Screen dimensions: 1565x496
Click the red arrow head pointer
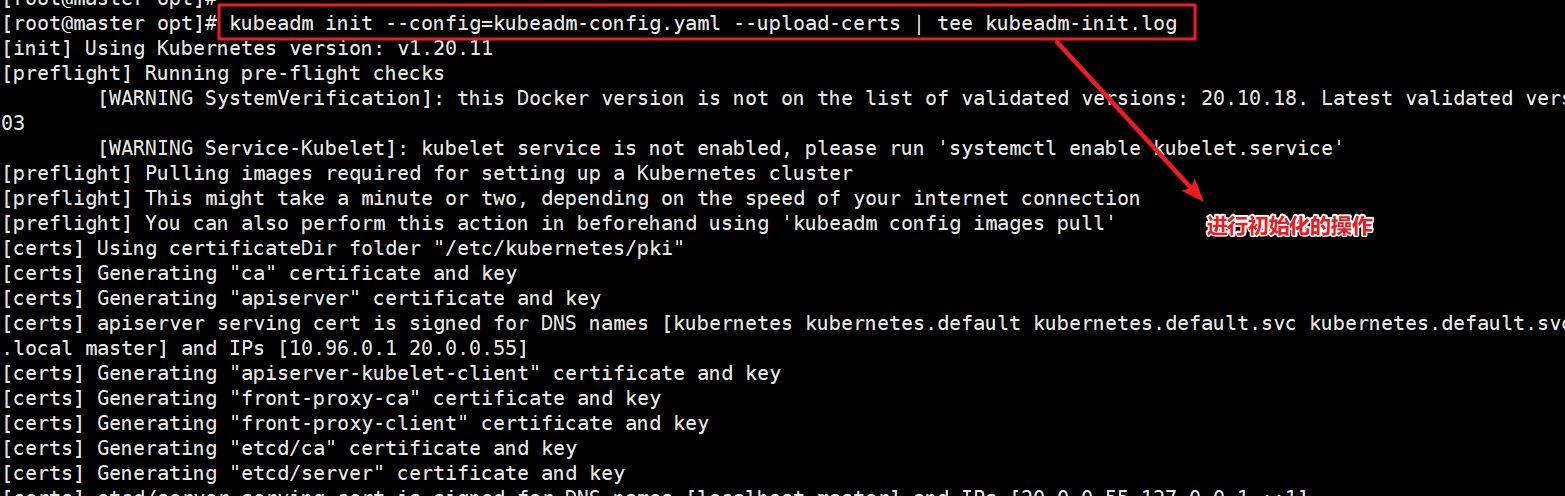(1187, 187)
